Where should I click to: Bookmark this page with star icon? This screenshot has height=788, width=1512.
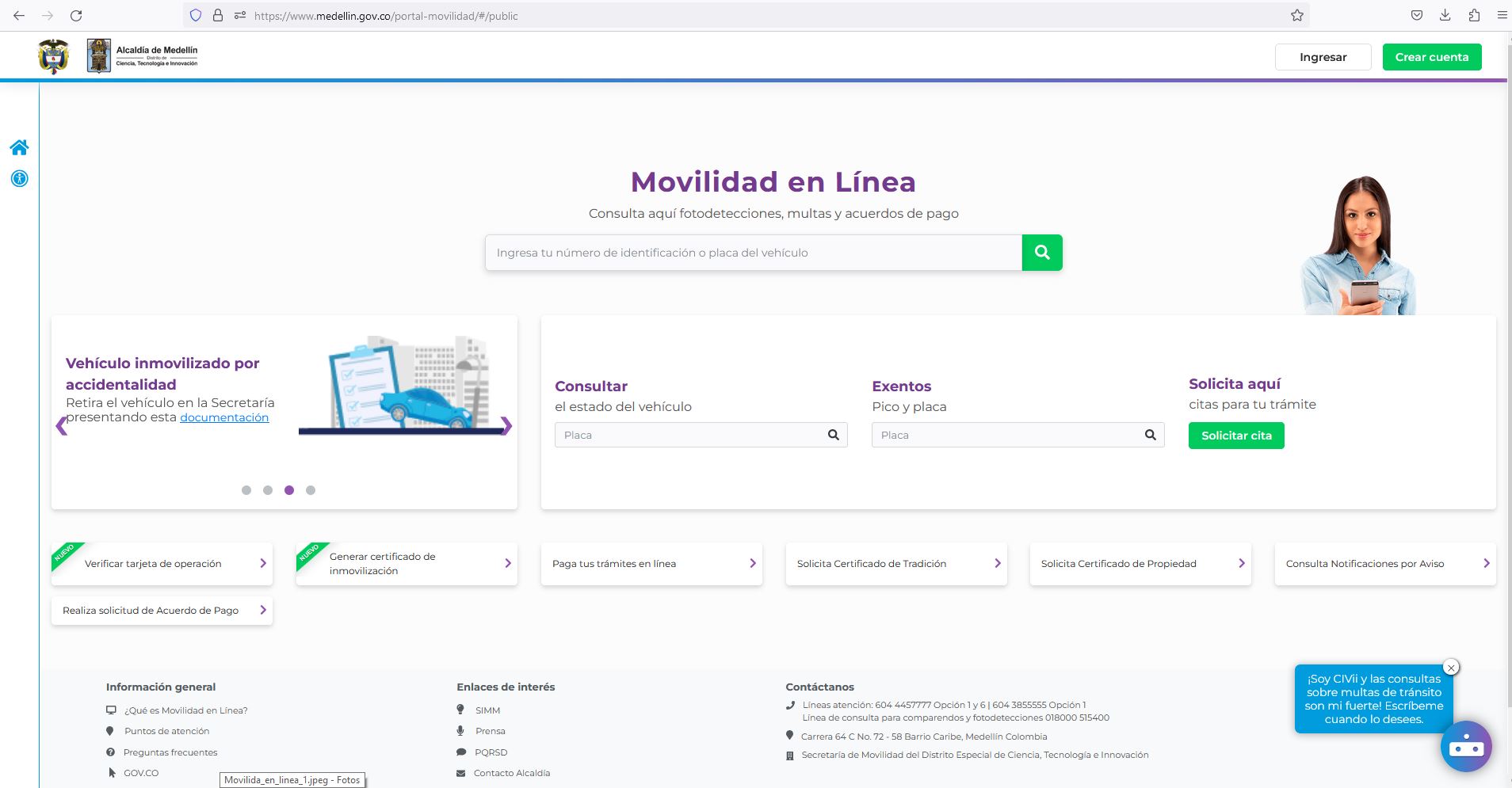1296,16
